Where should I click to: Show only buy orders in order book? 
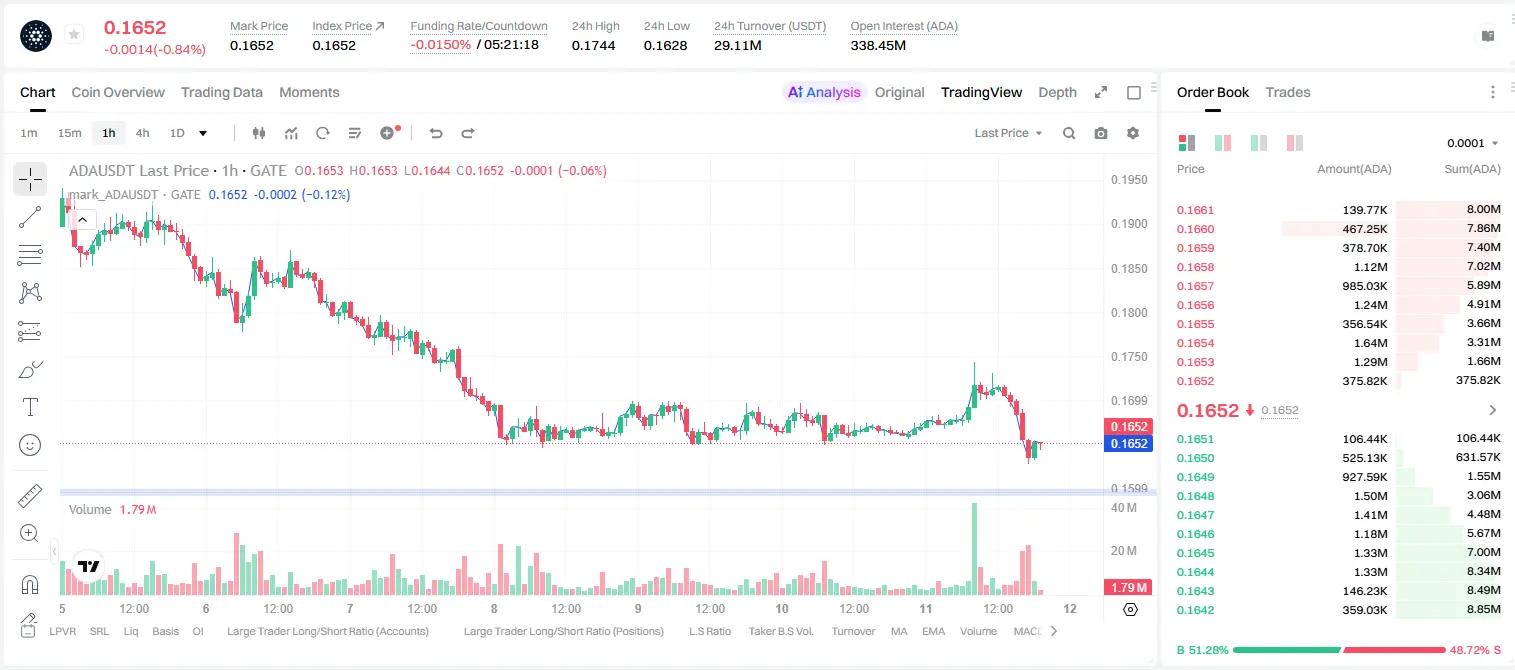pyautogui.click(x=1259, y=143)
